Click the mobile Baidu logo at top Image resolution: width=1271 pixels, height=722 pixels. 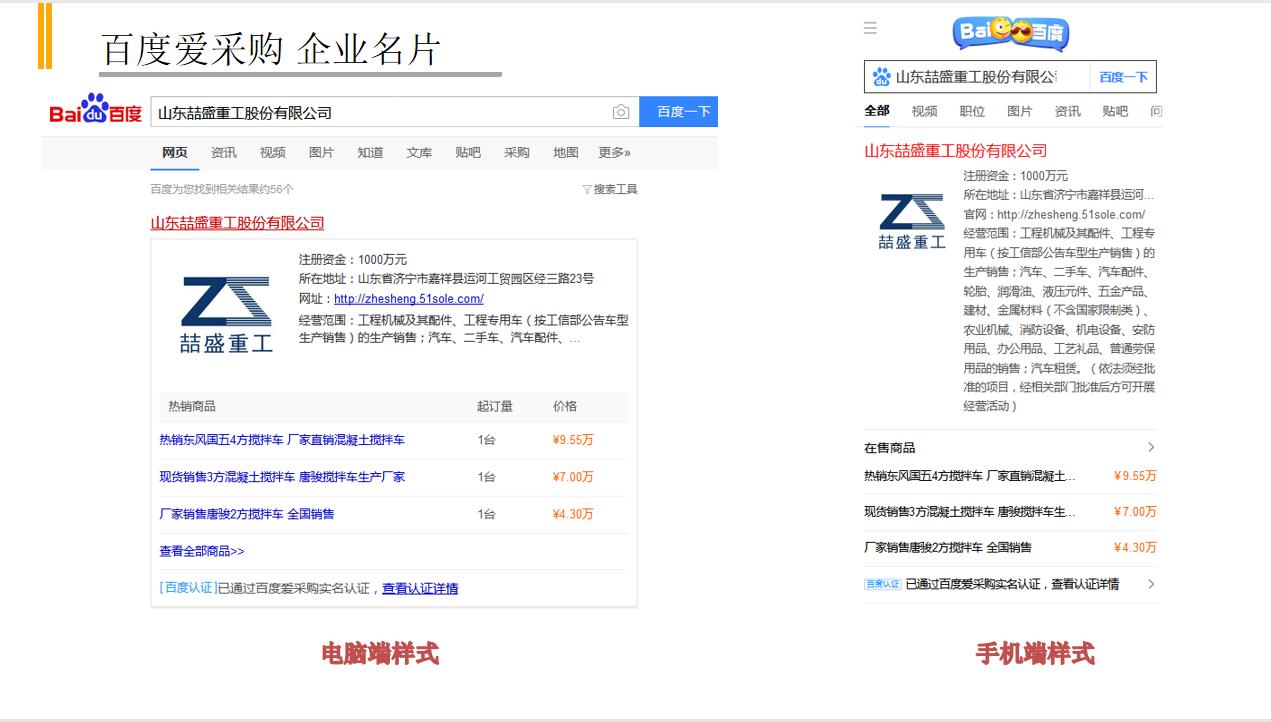1010,33
